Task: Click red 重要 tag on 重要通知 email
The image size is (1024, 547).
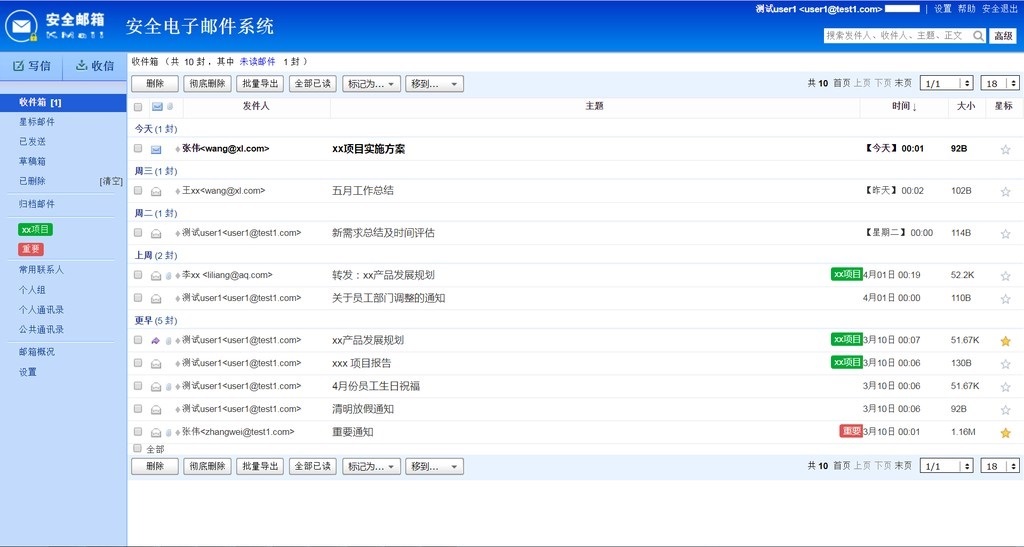Action: [x=851, y=431]
